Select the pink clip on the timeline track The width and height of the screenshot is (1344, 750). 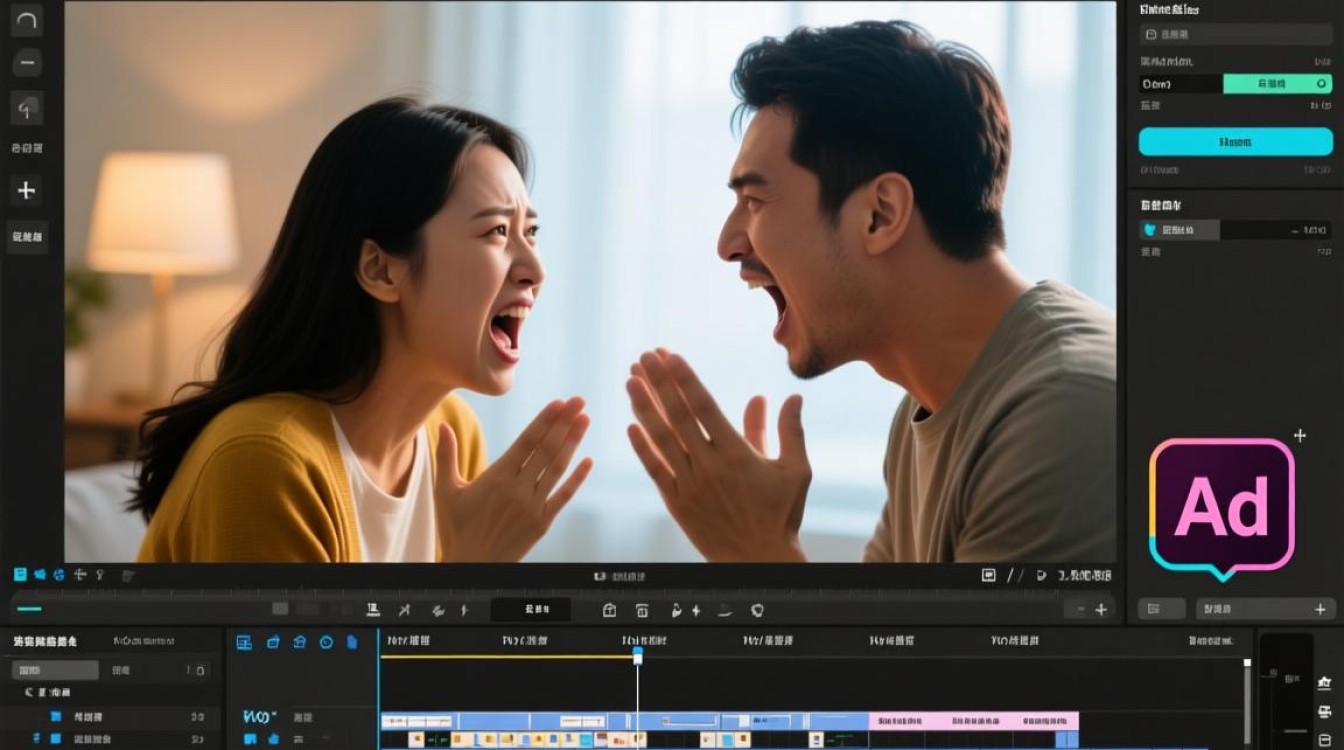point(974,720)
